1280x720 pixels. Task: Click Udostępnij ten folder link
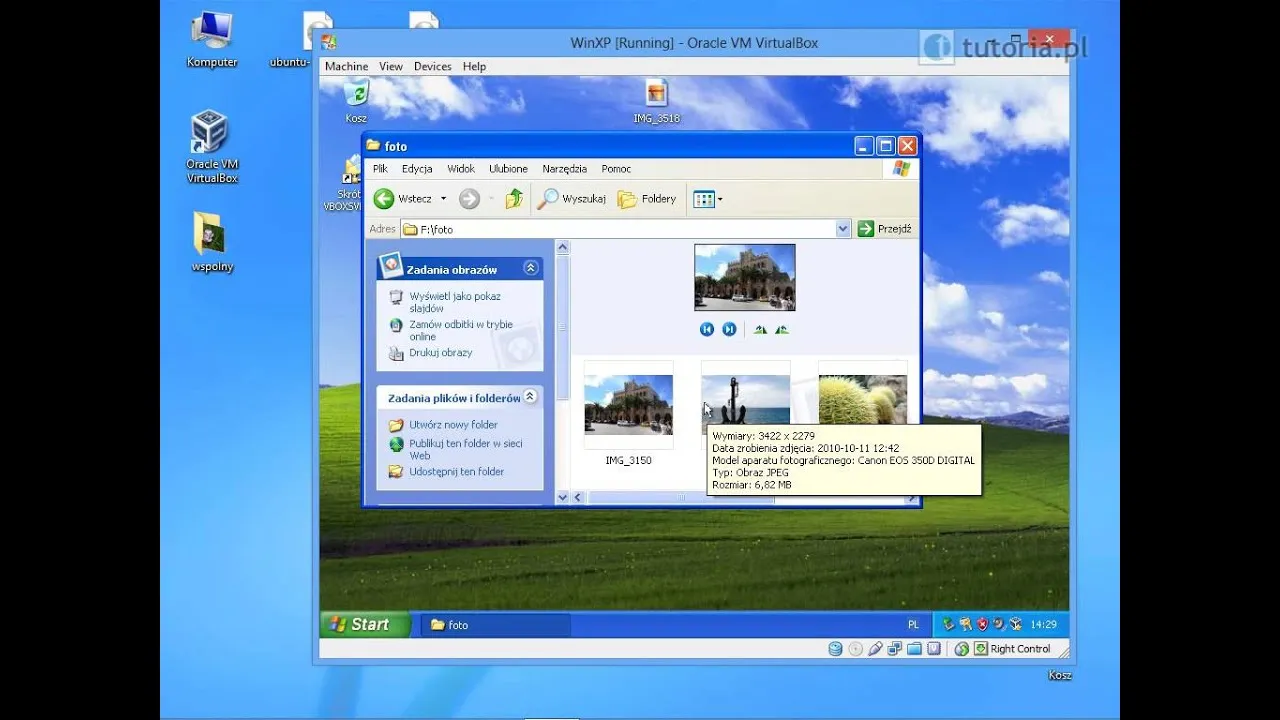456,472
